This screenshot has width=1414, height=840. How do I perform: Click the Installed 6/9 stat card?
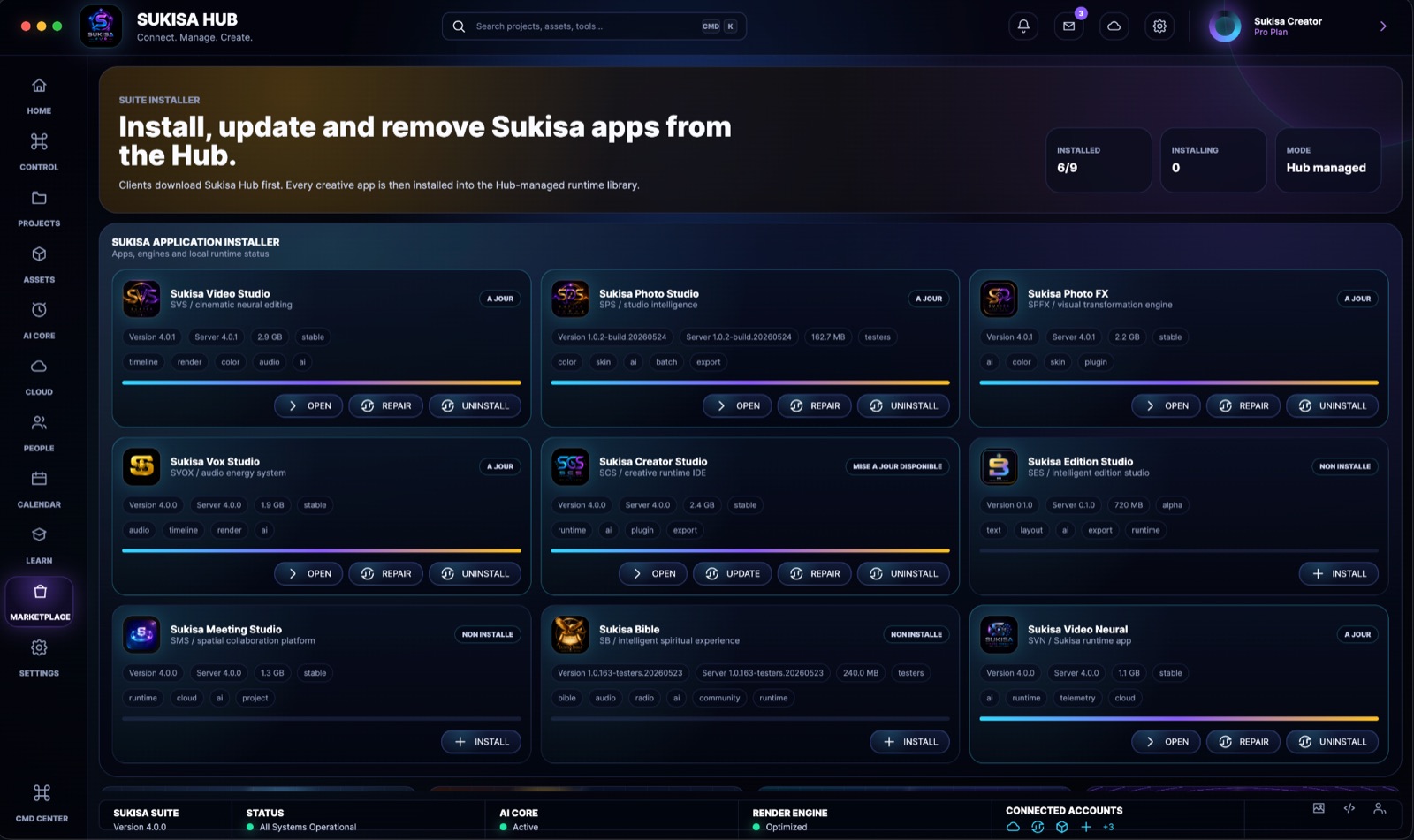coord(1099,160)
